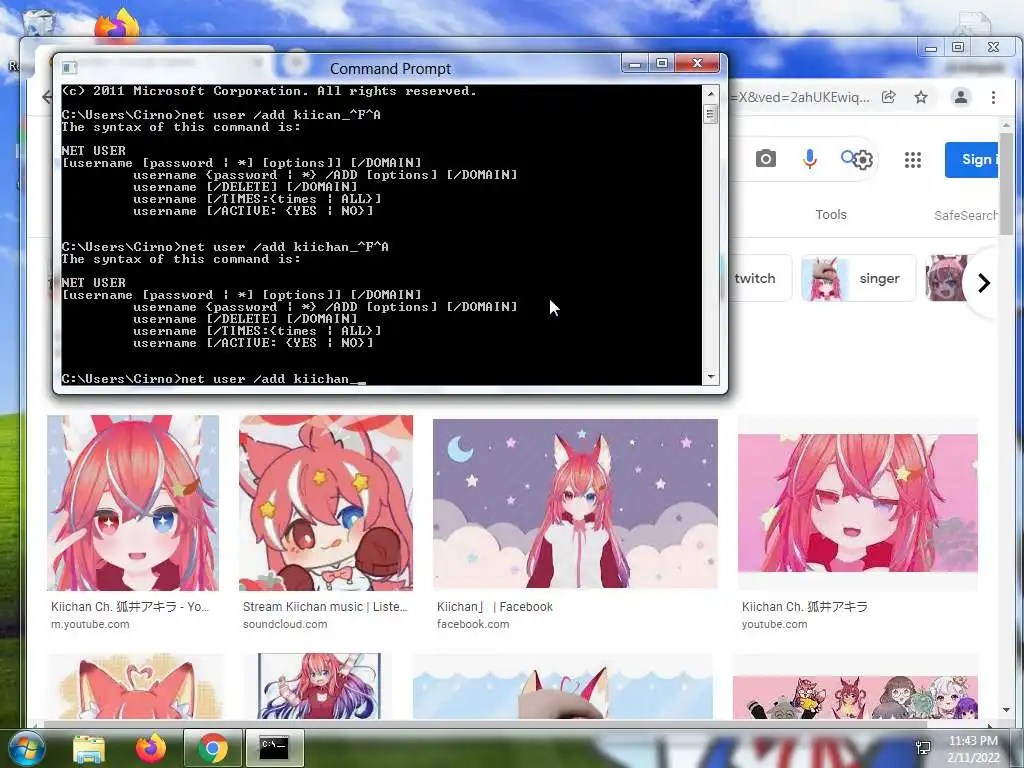Open the m.youtube.com Kiichan image result
The height and width of the screenshot is (768, 1024).
(133, 503)
